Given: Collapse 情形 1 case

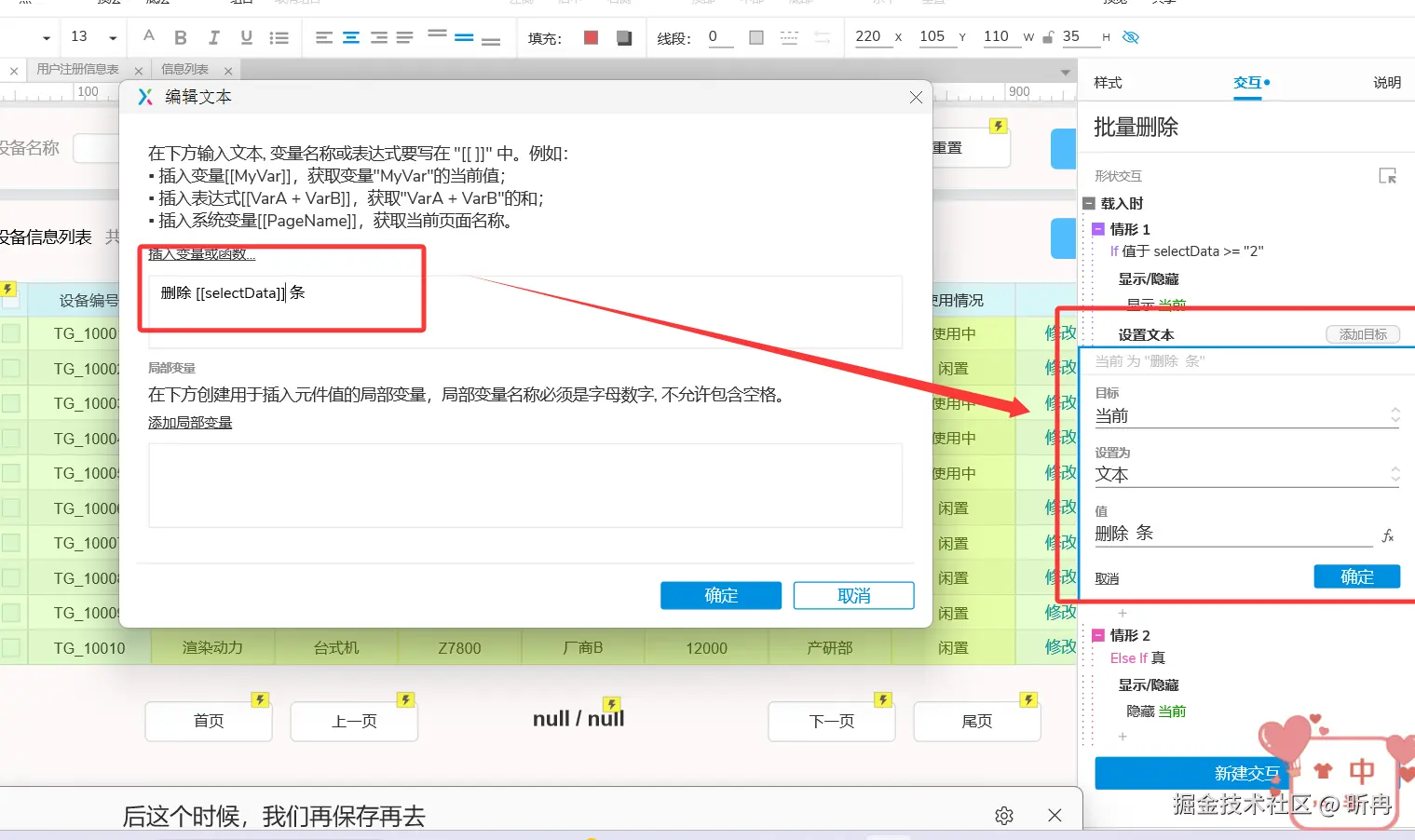Looking at the screenshot, I should [x=1098, y=229].
